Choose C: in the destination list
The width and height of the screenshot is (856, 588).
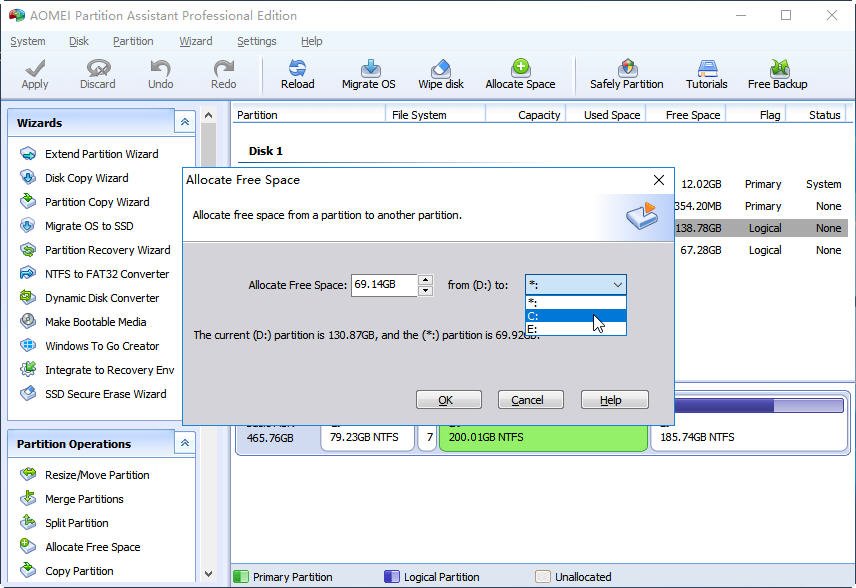click(x=576, y=316)
